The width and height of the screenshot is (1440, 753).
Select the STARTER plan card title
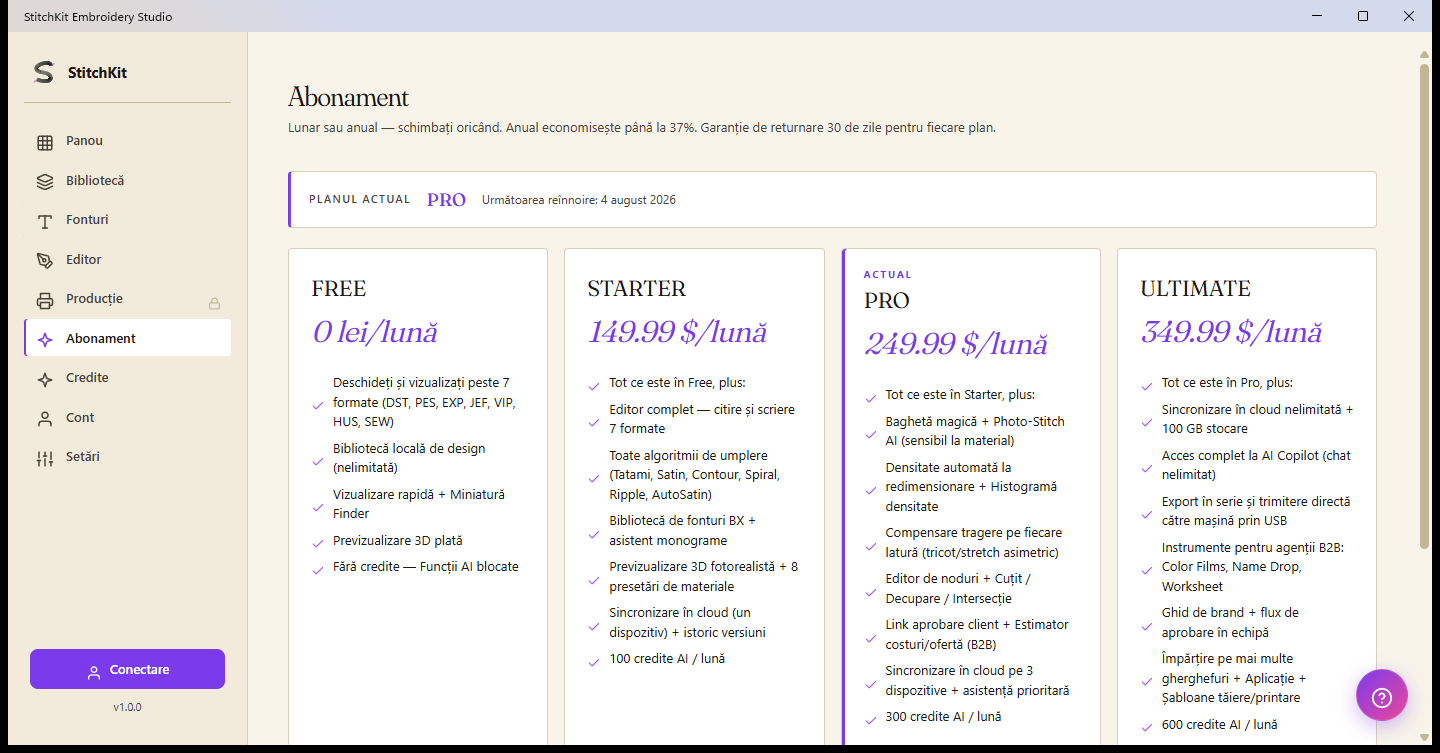[x=637, y=289]
